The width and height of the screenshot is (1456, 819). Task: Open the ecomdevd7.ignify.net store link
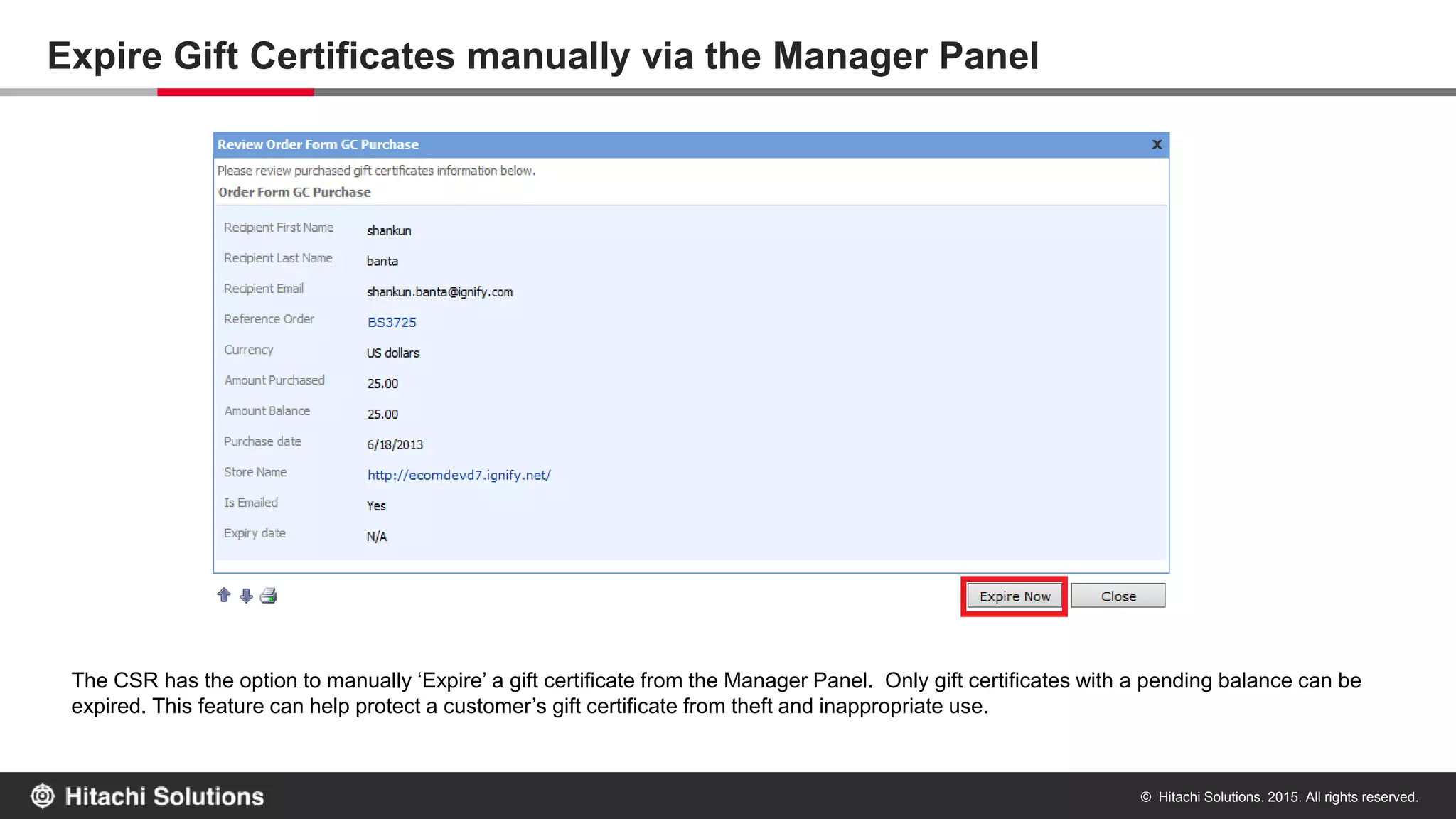coord(459,475)
